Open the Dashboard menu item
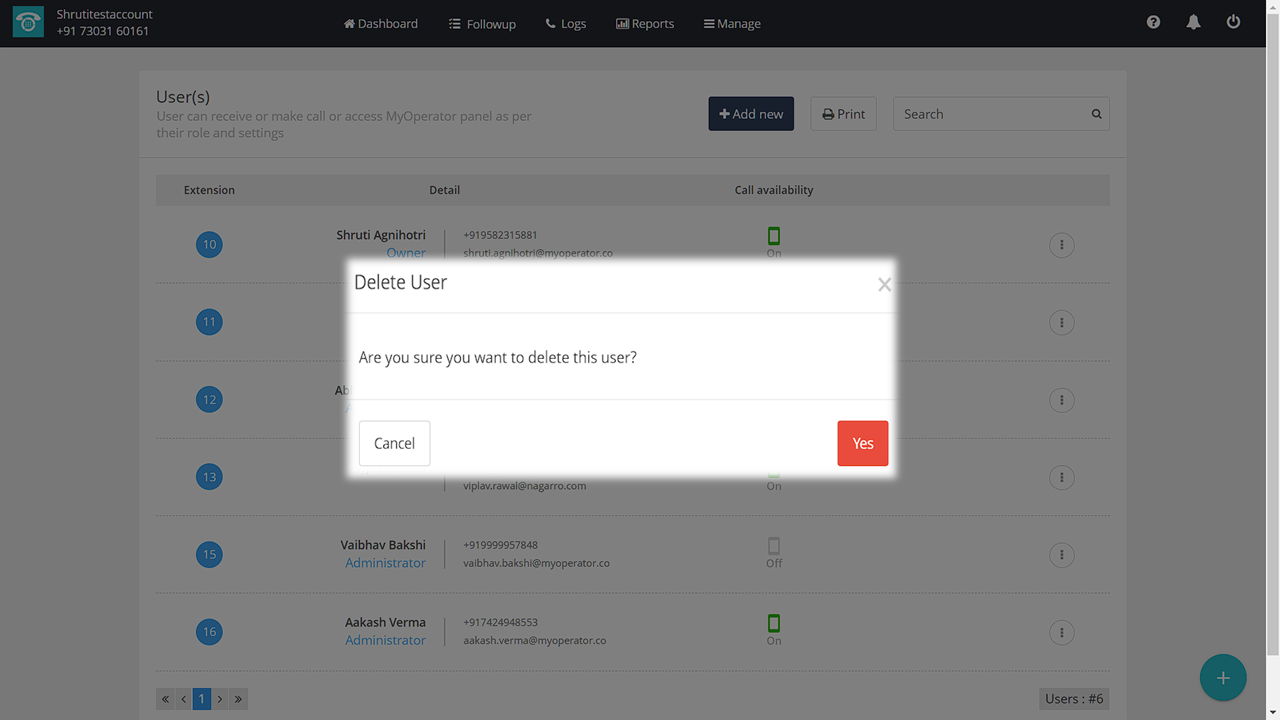The height and width of the screenshot is (720, 1280). (x=381, y=23)
